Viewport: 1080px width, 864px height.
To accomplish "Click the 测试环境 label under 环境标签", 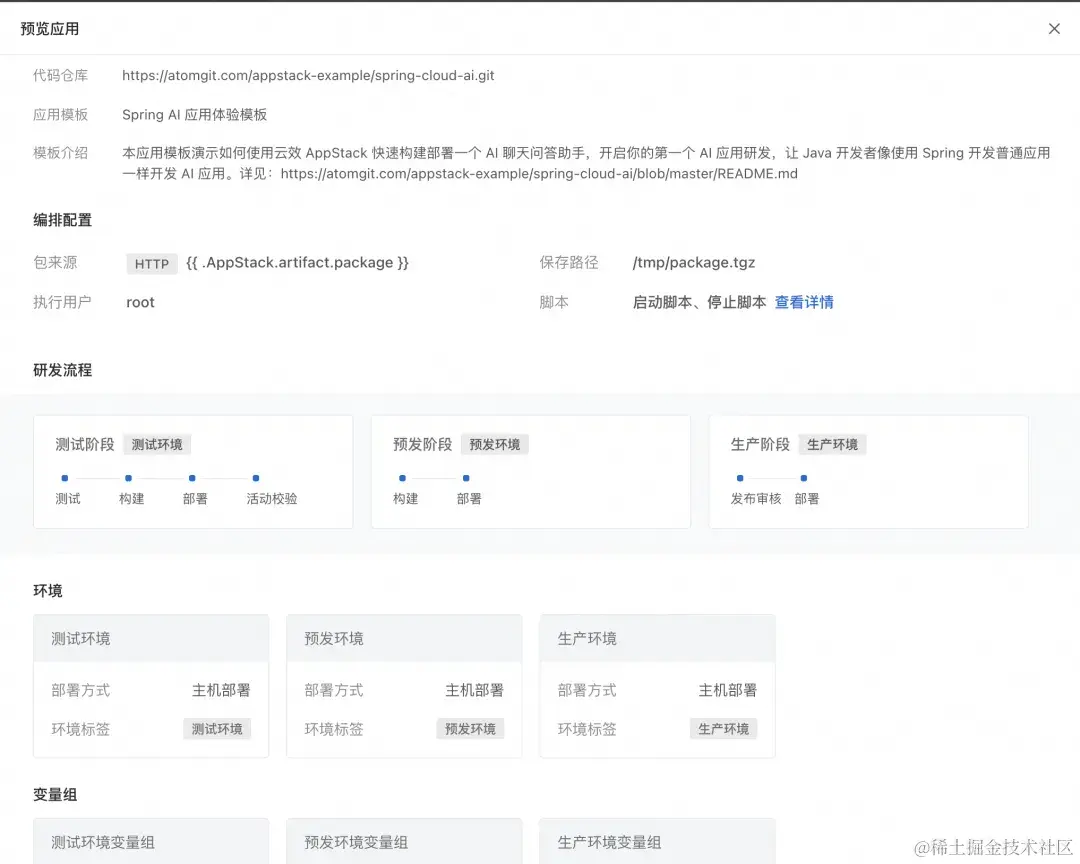I will click(x=218, y=729).
